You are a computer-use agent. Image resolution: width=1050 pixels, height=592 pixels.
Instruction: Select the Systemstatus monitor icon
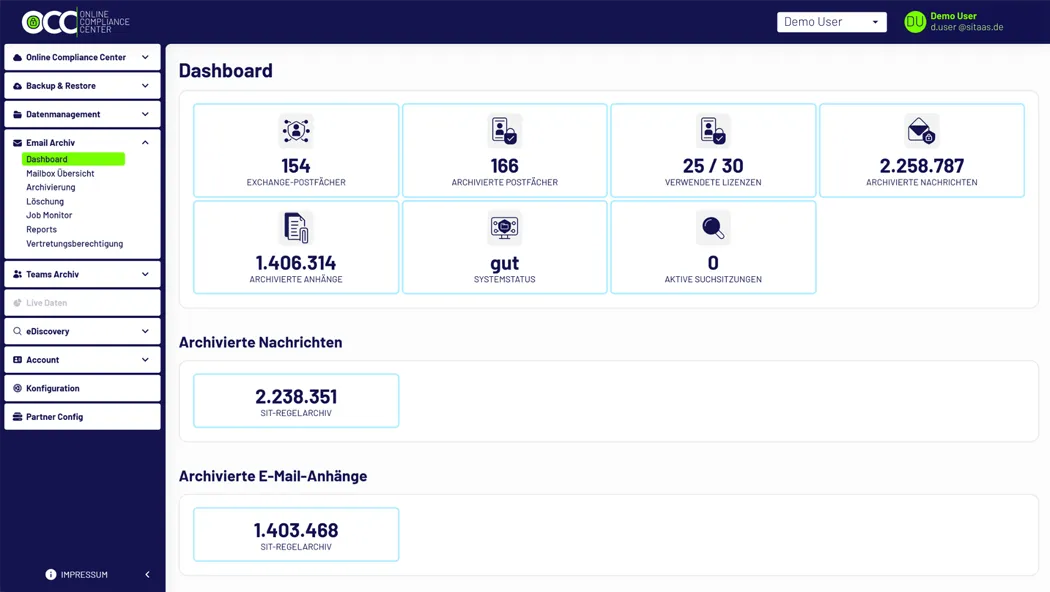tap(504, 227)
